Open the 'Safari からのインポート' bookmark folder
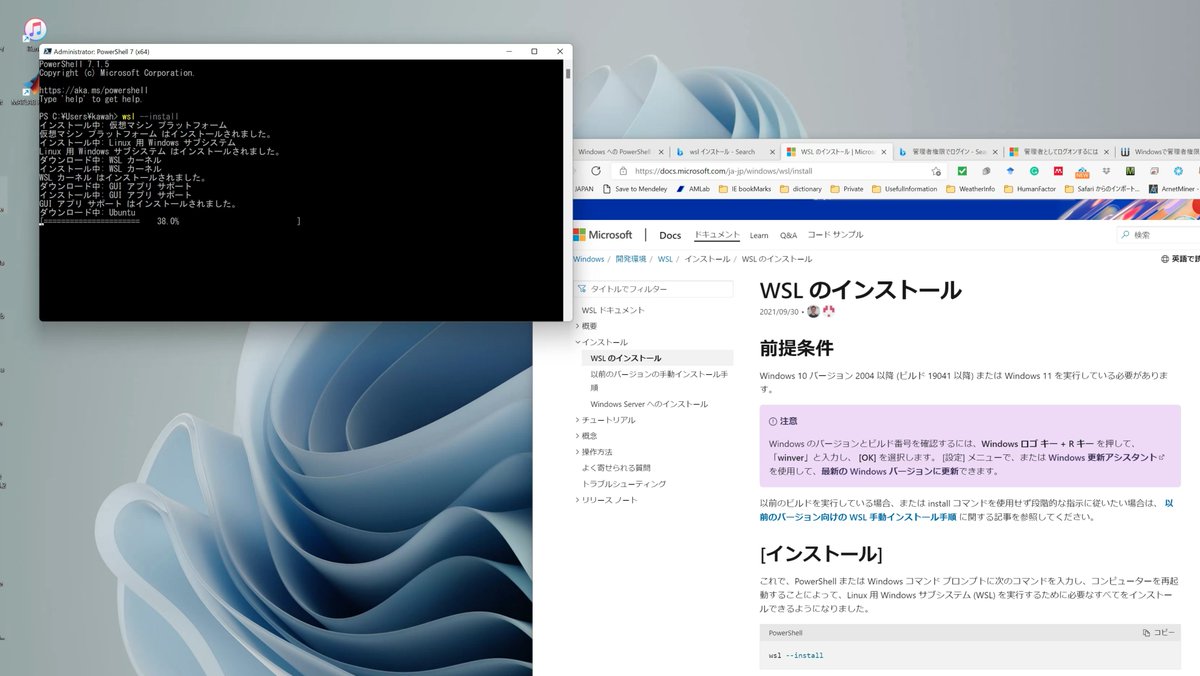The image size is (1200, 676). pos(1102,189)
